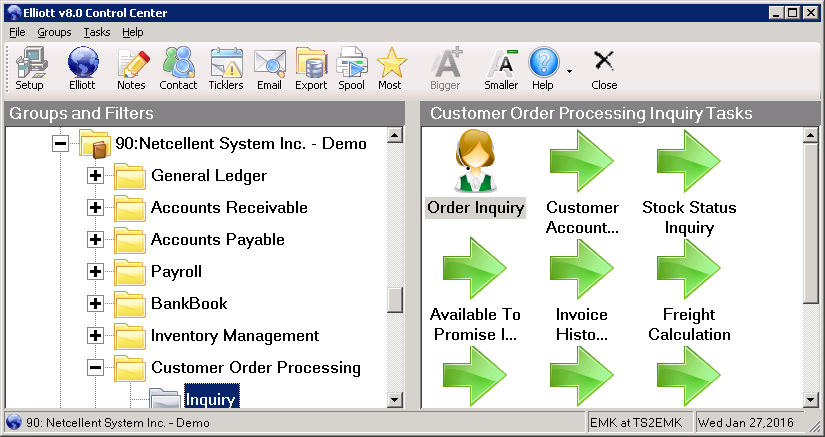
Task: Click '90: Netcellent System Inc. - Demo' status text
Action: 117,423
